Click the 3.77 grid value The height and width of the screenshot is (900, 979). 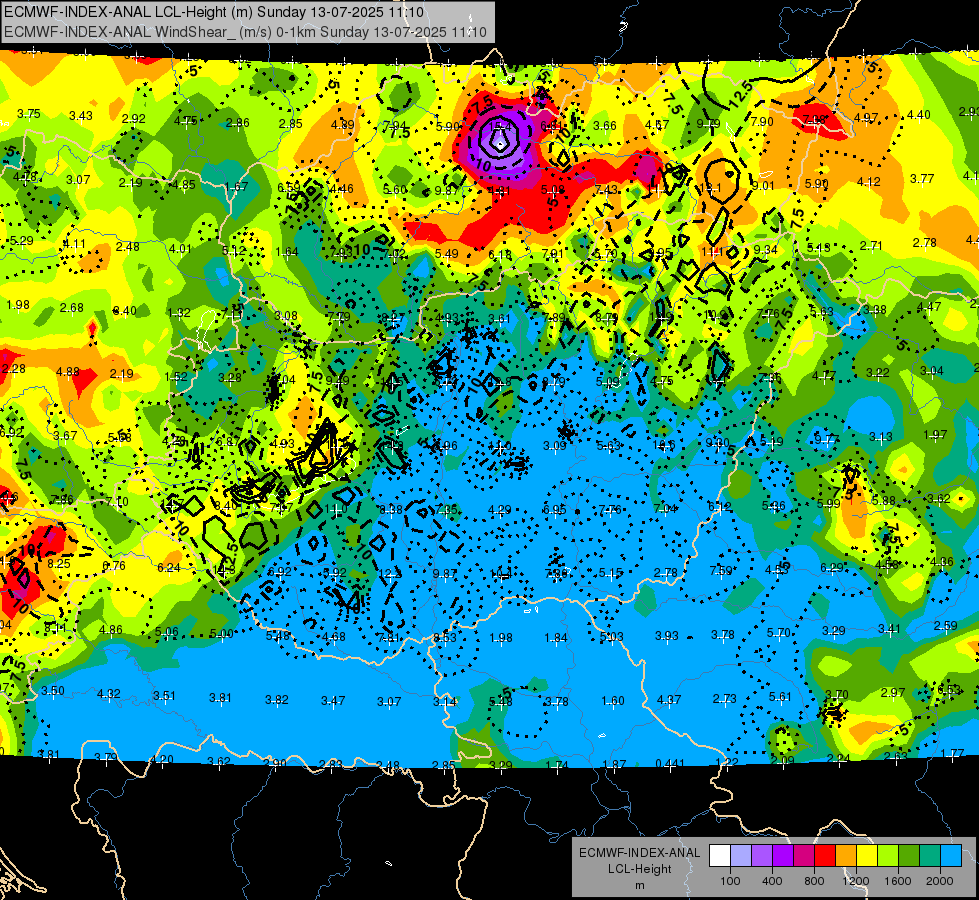click(x=922, y=179)
